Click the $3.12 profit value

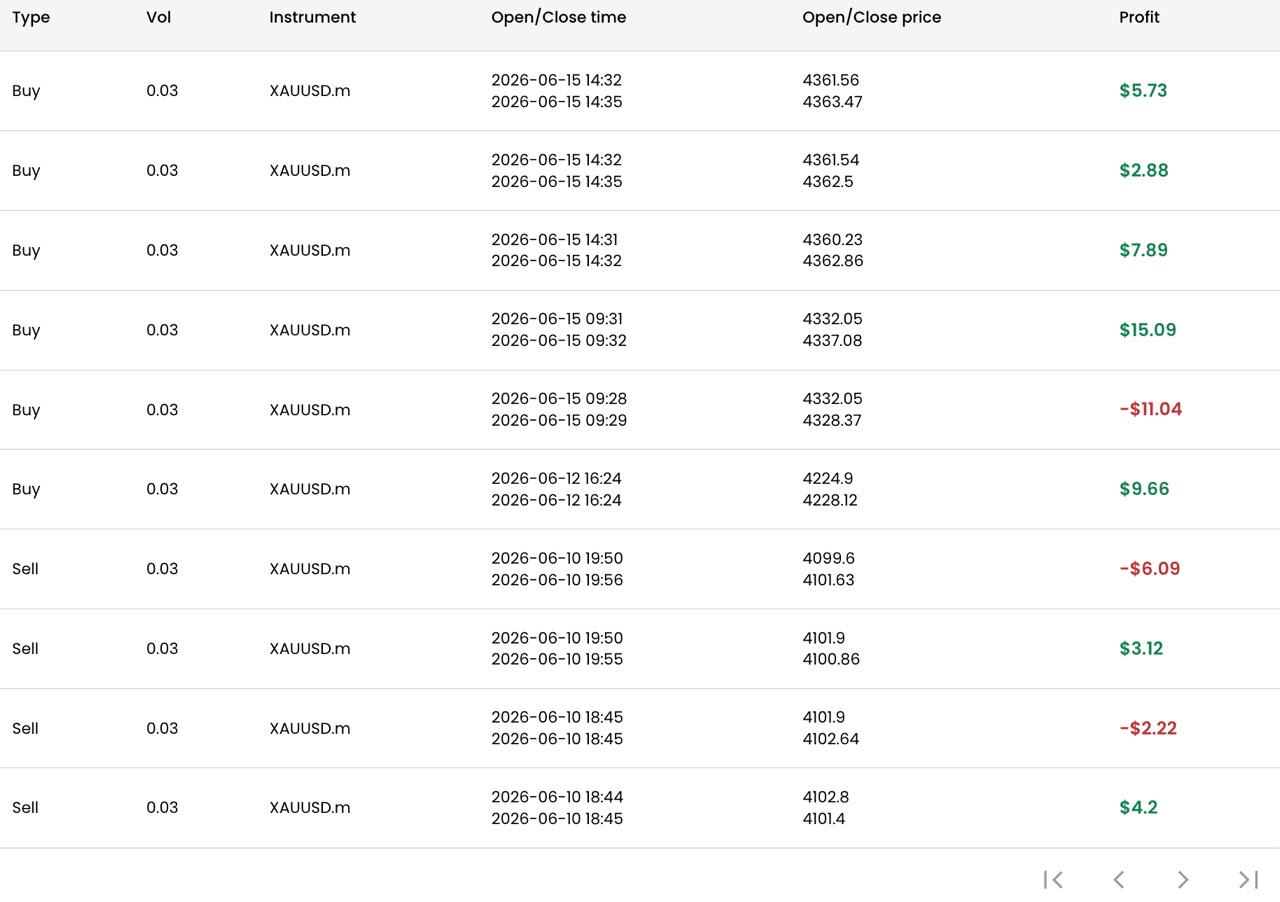1141,648
